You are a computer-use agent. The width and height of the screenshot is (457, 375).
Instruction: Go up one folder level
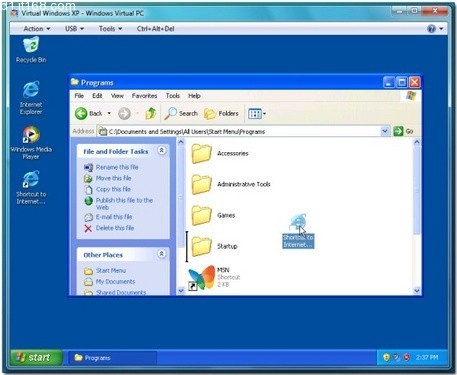coord(151,114)
